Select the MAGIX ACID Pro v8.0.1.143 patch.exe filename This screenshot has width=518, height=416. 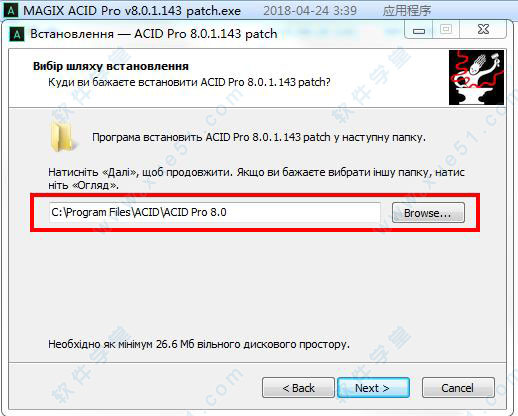coord(132,11)
